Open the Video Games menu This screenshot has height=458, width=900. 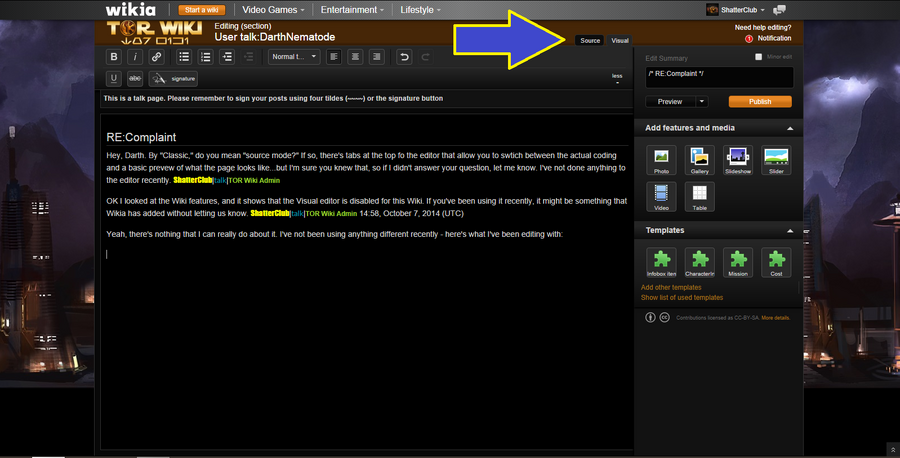273,10
